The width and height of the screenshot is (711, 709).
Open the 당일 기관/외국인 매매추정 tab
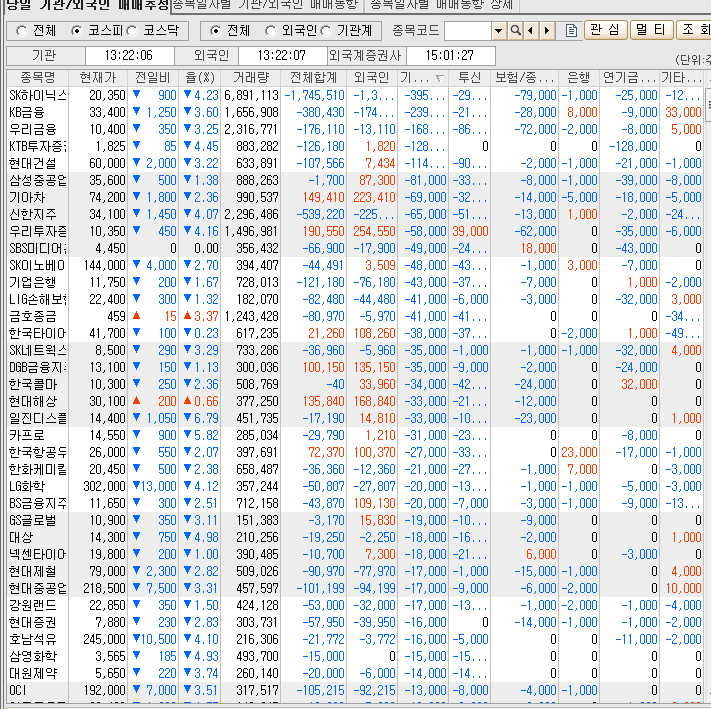(x=87, y=5)
